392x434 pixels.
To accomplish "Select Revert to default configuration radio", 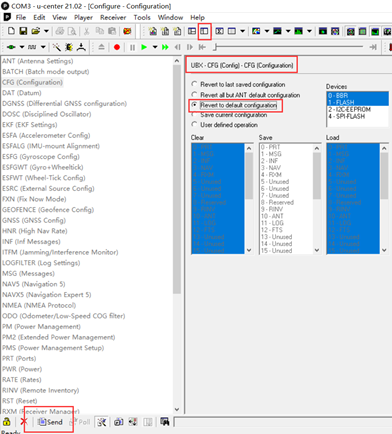I will click(194, 105).
